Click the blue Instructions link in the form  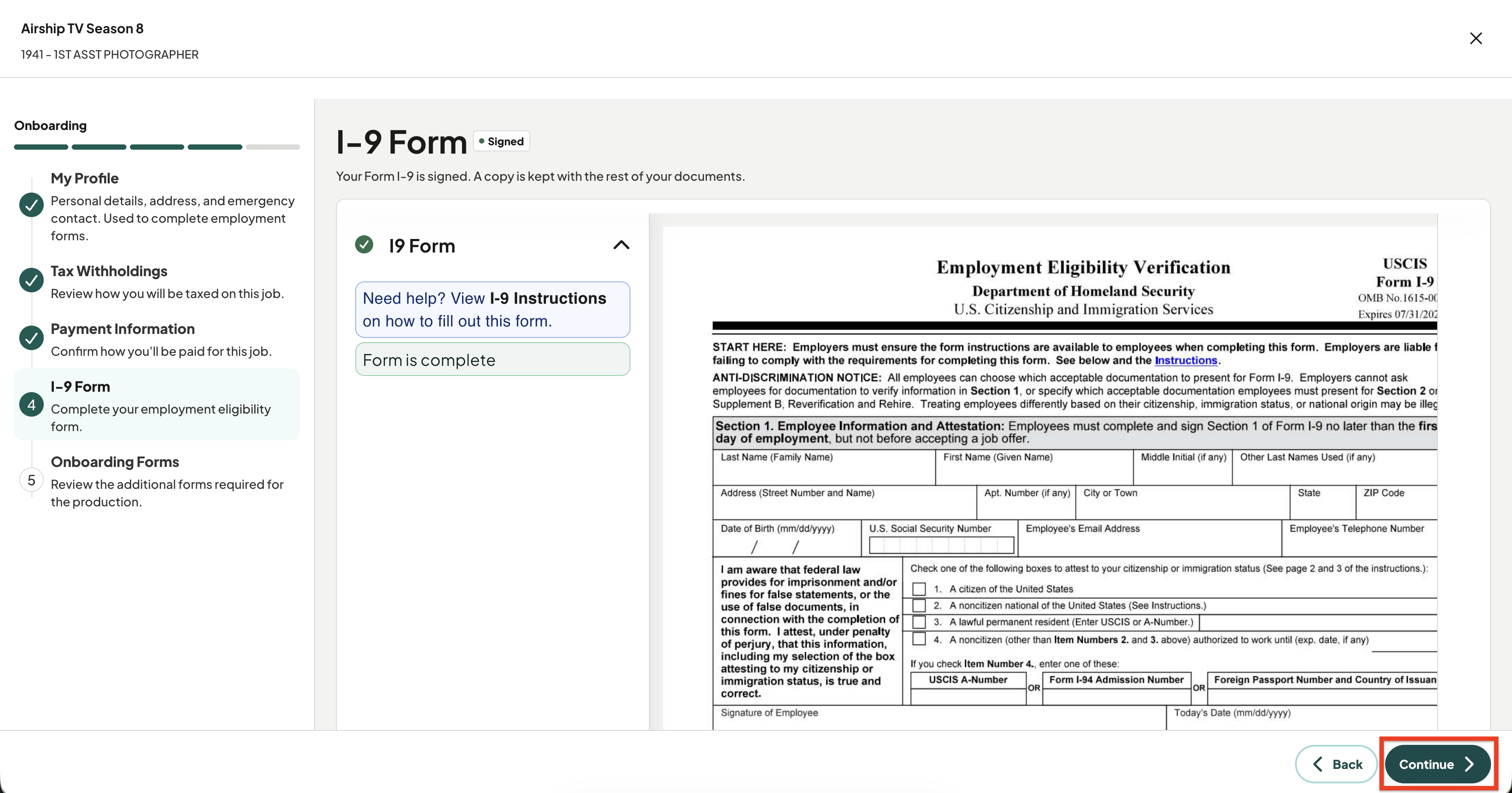pyautogui.click(x=1186, y=361)
